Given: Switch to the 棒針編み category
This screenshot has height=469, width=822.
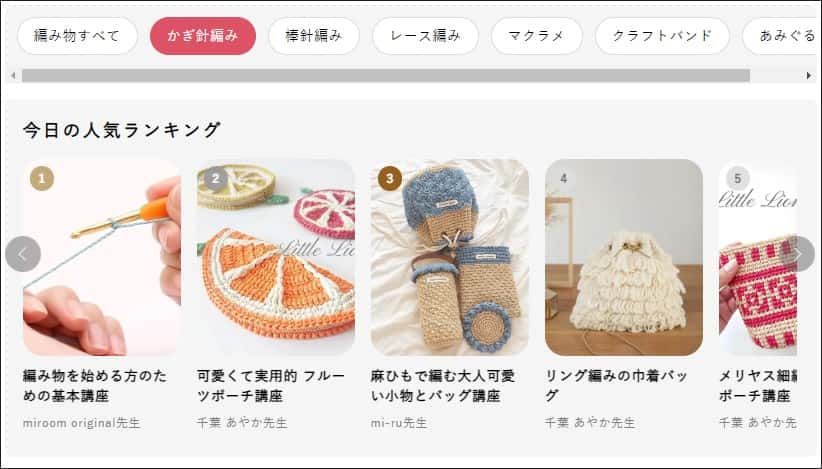Looking at the screenshot, I should 313,36.
